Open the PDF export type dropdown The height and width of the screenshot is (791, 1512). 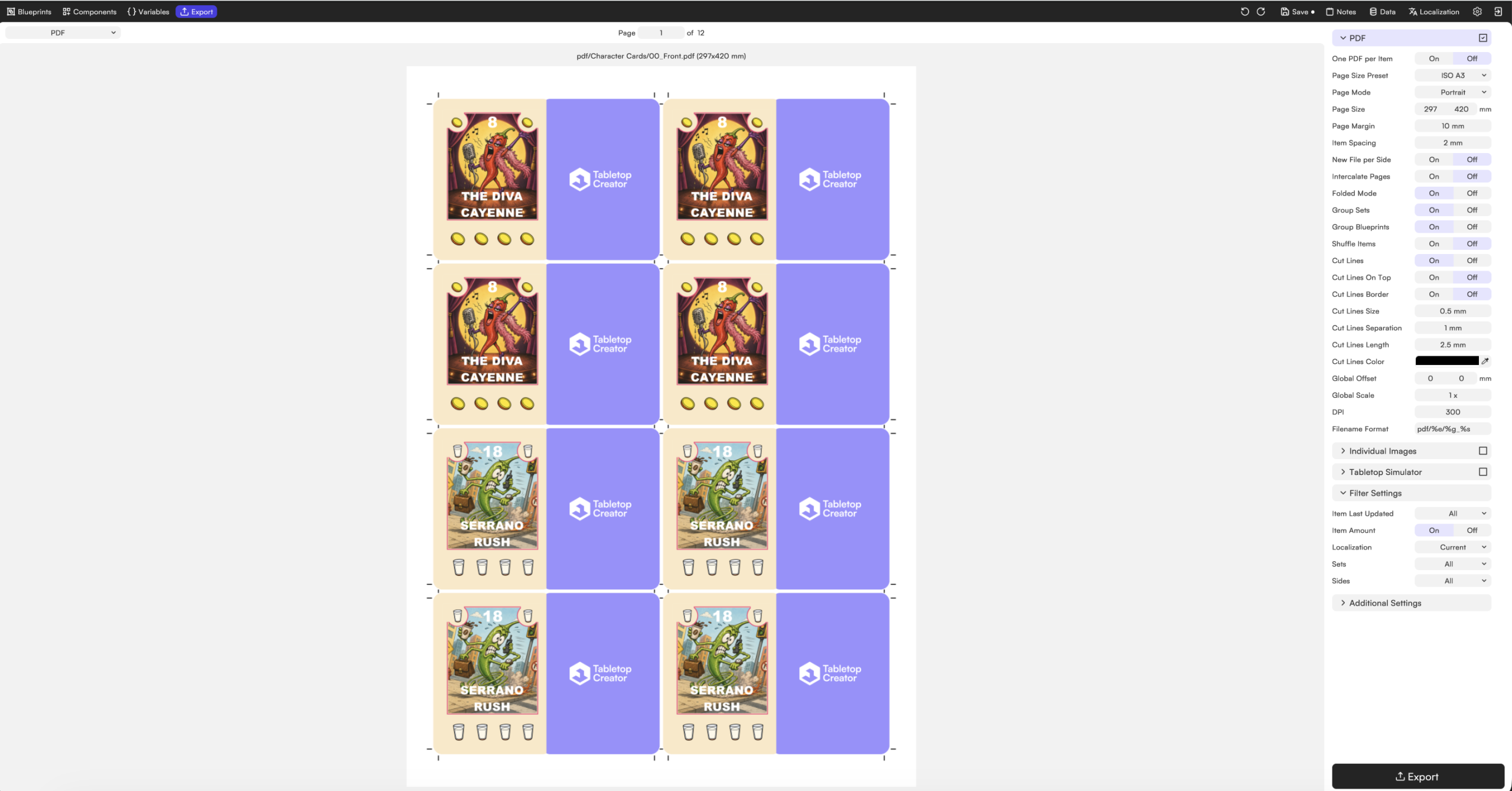coord(63,32)
